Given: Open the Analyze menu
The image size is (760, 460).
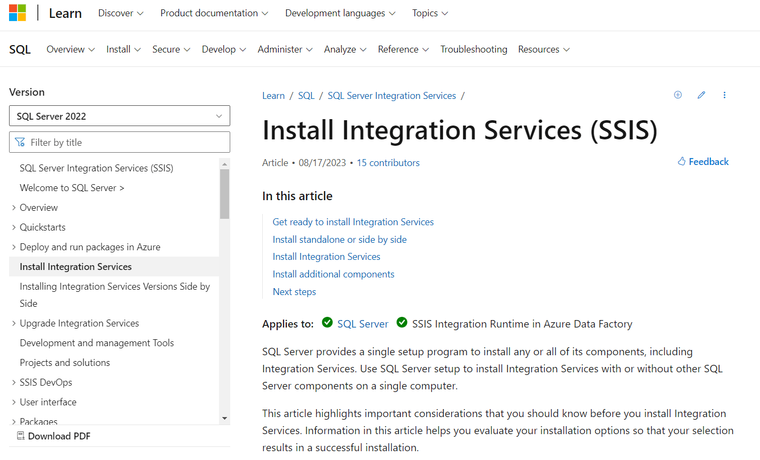Looking at the screenshot, I should pyautogui.click(x=345, y=49).
